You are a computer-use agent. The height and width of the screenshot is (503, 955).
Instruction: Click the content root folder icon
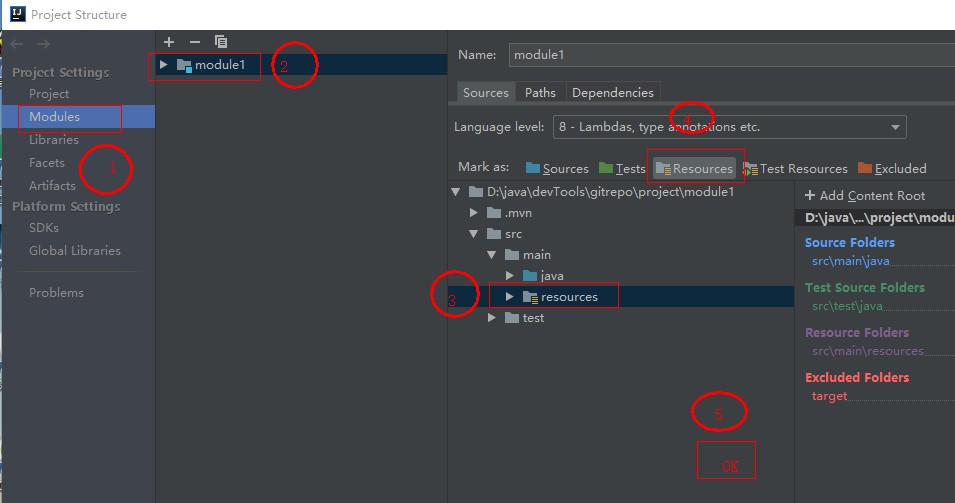476,192
